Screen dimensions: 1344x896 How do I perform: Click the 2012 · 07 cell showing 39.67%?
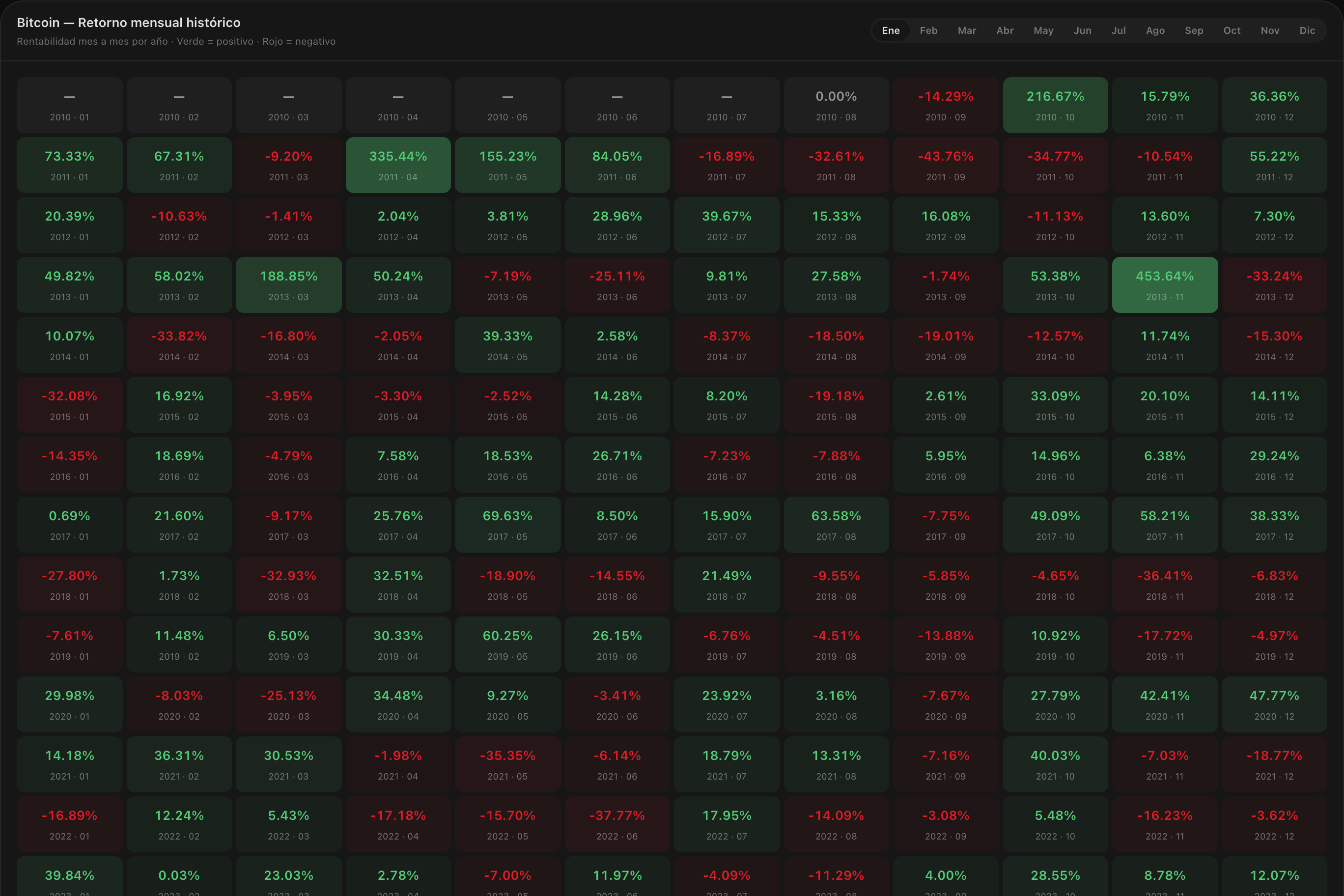[x=727, y=225]
